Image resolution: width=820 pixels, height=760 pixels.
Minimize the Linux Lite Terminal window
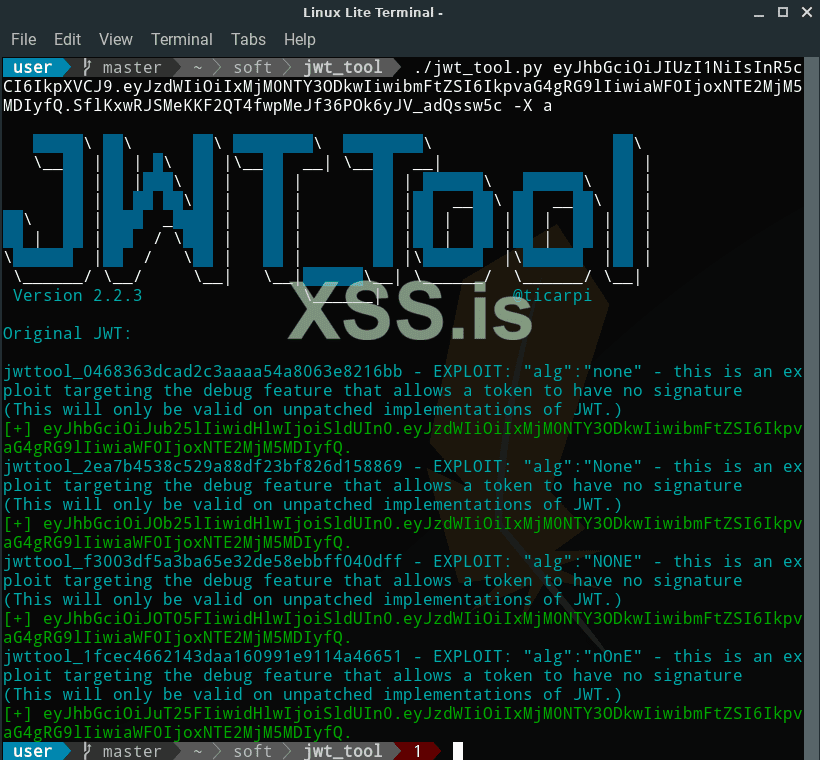759,13
